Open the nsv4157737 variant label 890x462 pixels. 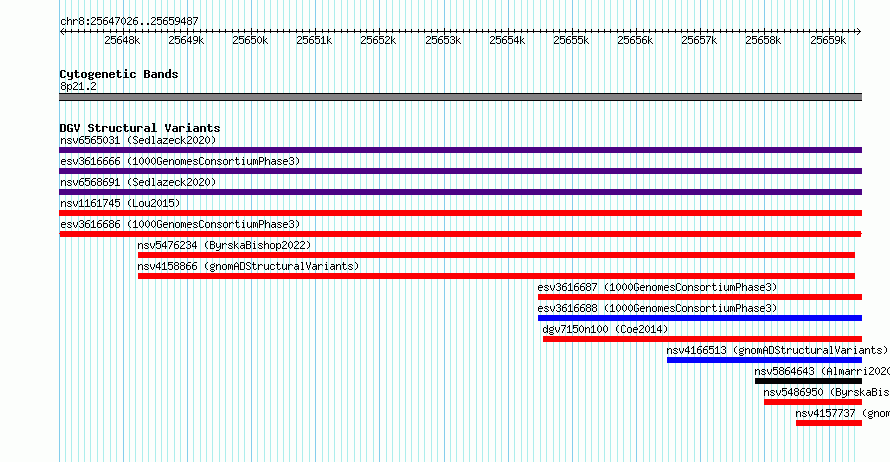coord(842,413)
